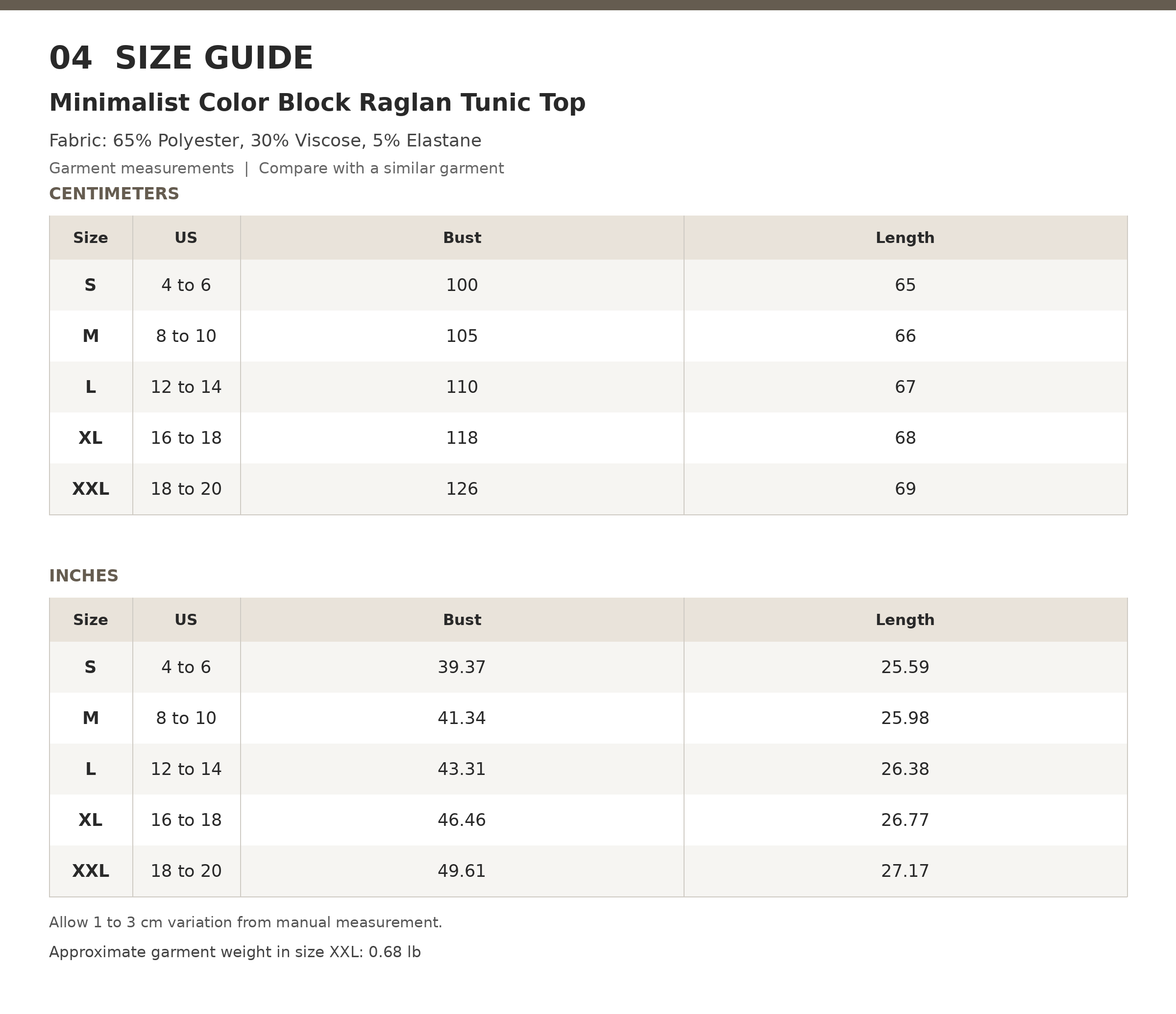1176x1014 pixels.
Task: Select bust value 39.37
Action: coord(462,667)
